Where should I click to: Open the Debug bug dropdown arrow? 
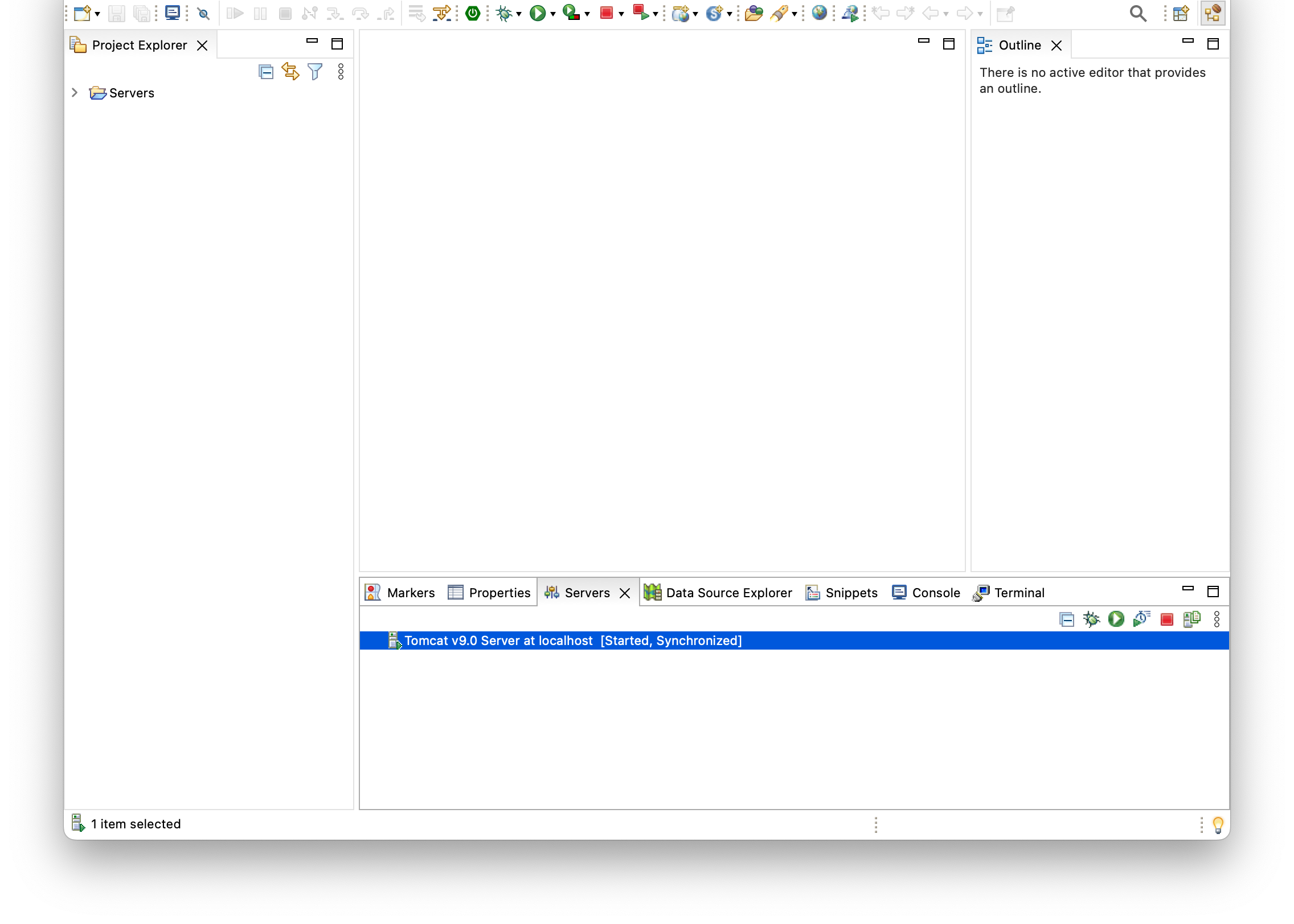pos(519,14)
